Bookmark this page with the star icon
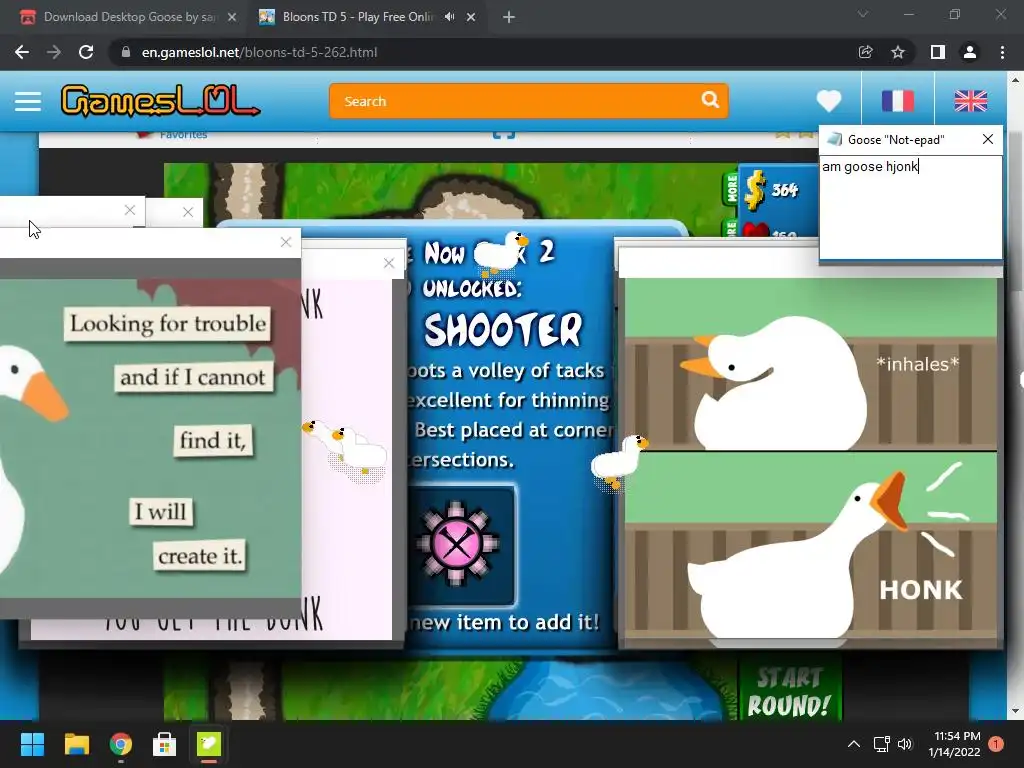This screenshot has height=768, width=1024. (x=898, y=52)
